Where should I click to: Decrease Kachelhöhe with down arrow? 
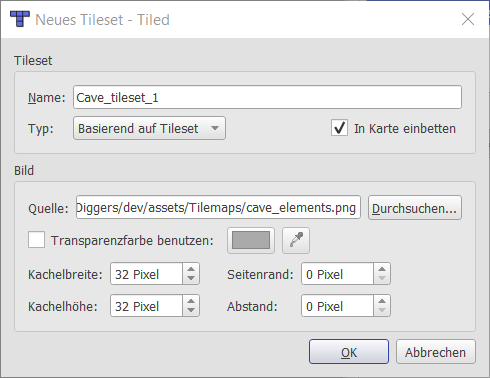pyautogui.click(x=191, y=311)
